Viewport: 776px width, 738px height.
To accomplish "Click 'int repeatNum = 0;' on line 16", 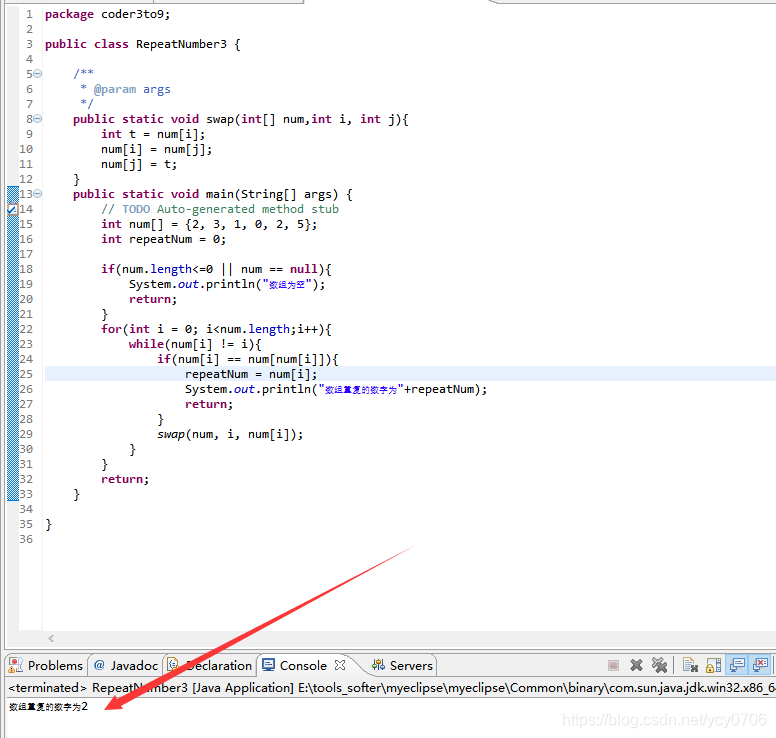I will pos(163,239).
